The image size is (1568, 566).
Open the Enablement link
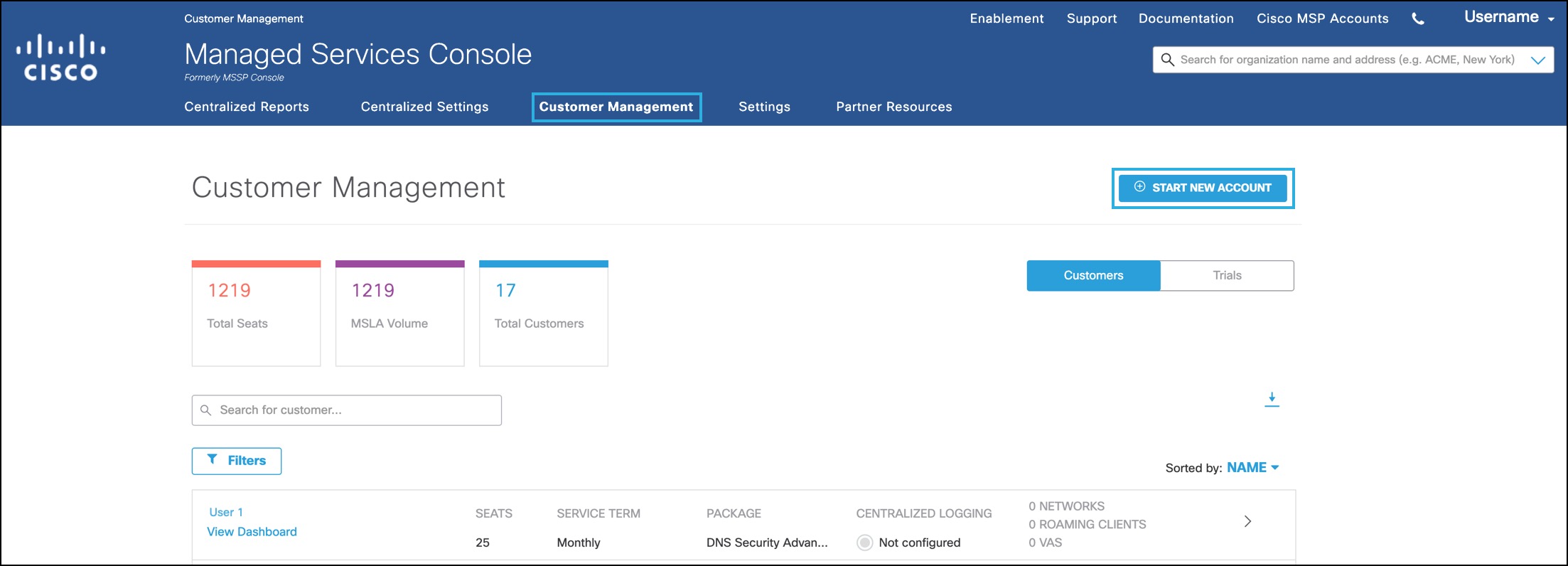1006,18
